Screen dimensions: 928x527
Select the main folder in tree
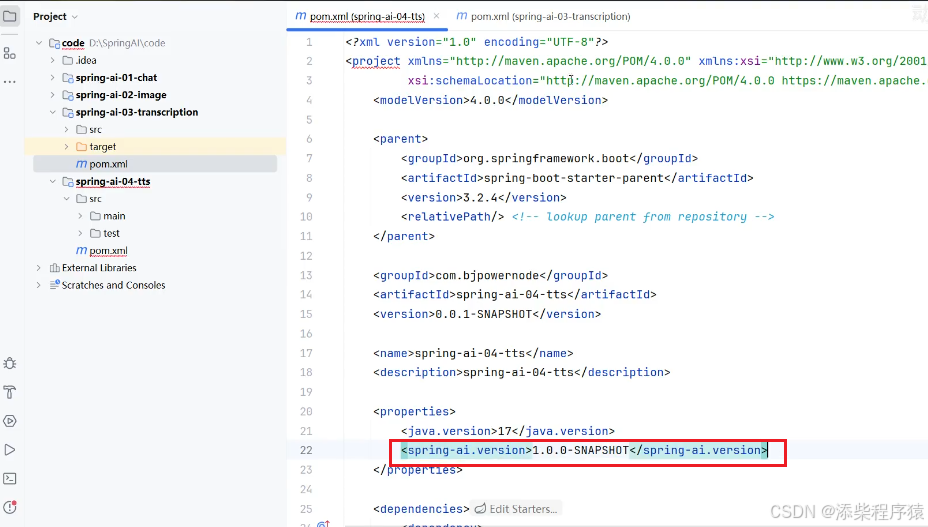(114, 216)
